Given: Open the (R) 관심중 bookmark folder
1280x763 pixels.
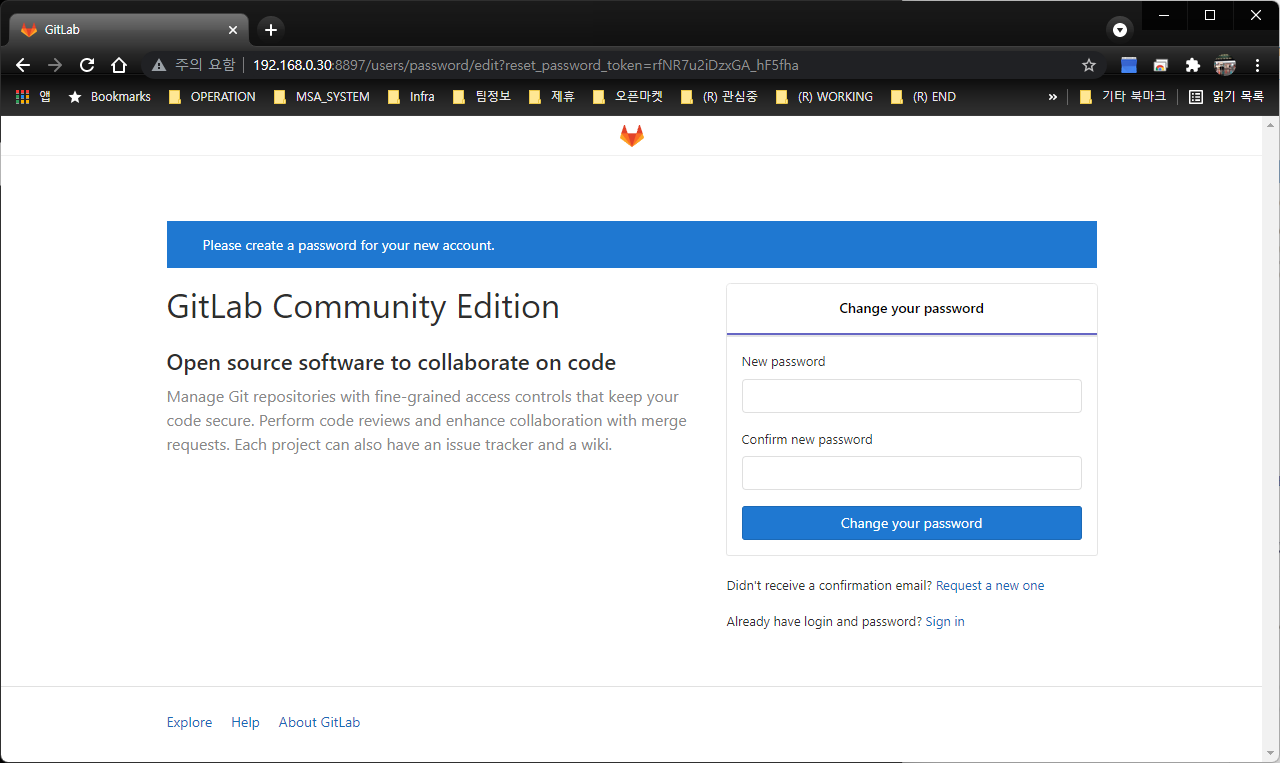Looking at the screenshot, I should 719,97.
